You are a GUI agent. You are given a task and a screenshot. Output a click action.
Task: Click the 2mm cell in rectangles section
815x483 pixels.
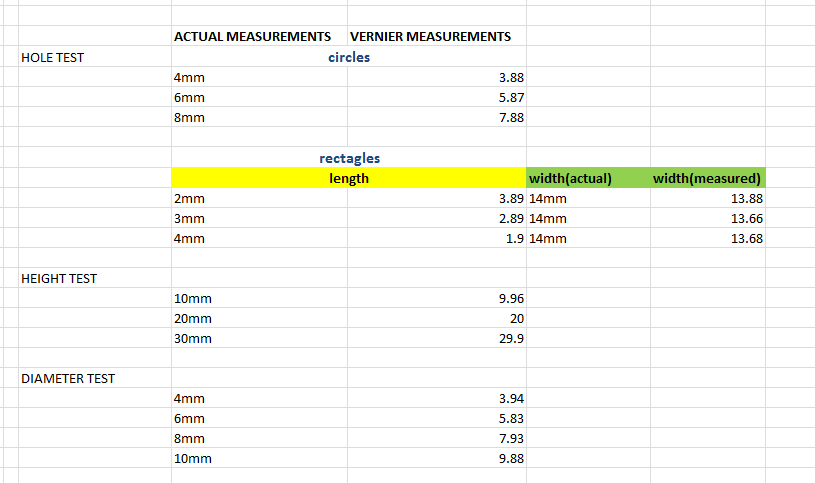[x=259, y=198]
